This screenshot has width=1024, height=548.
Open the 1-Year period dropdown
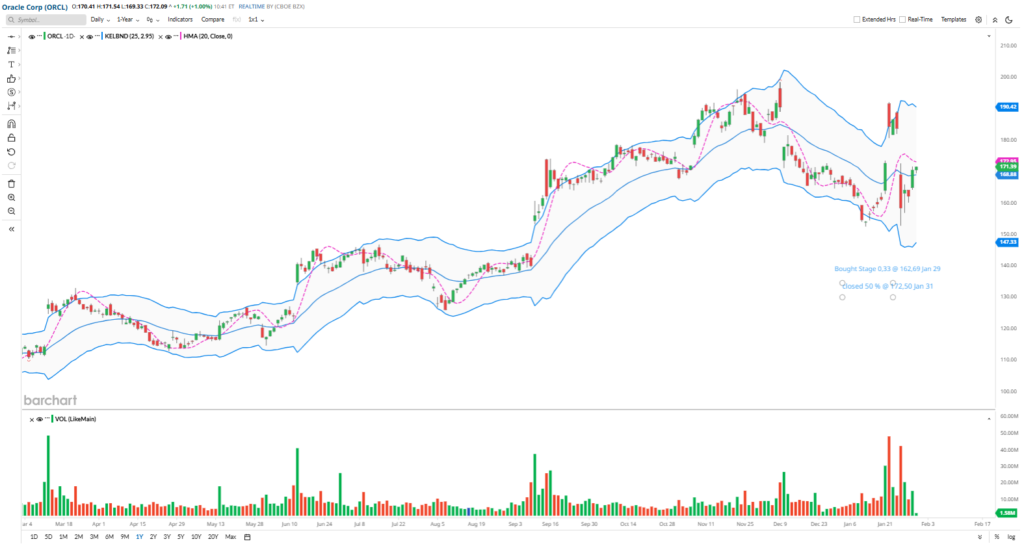tap(128, 19)
